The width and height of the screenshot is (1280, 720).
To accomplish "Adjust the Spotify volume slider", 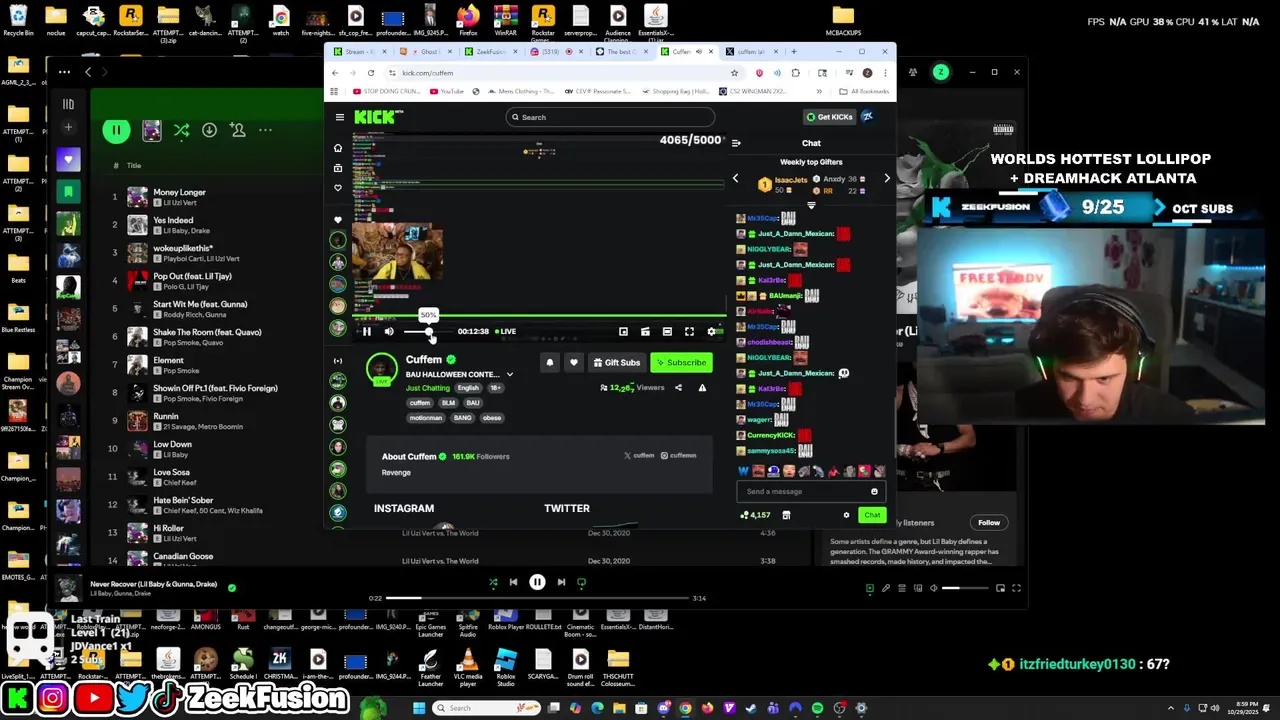I will click(x=963, y=588).
